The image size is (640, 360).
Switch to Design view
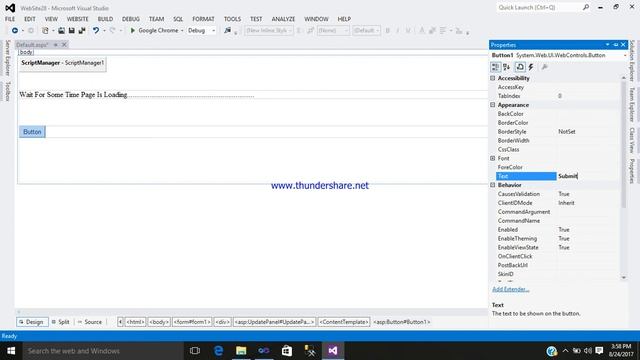32,322
